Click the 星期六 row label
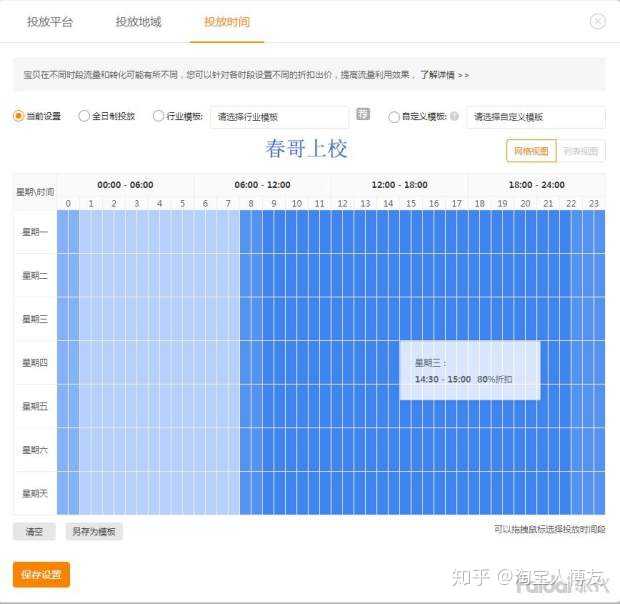This screenshot has width=620, height=604. 35,449
